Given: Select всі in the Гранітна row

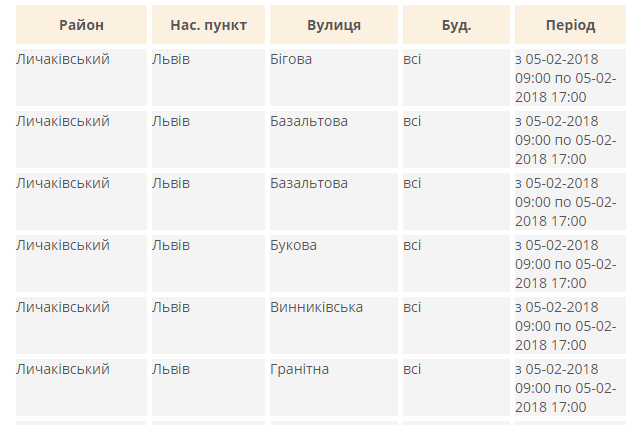Looking at the screenshot, I should (x=412, y=369).
